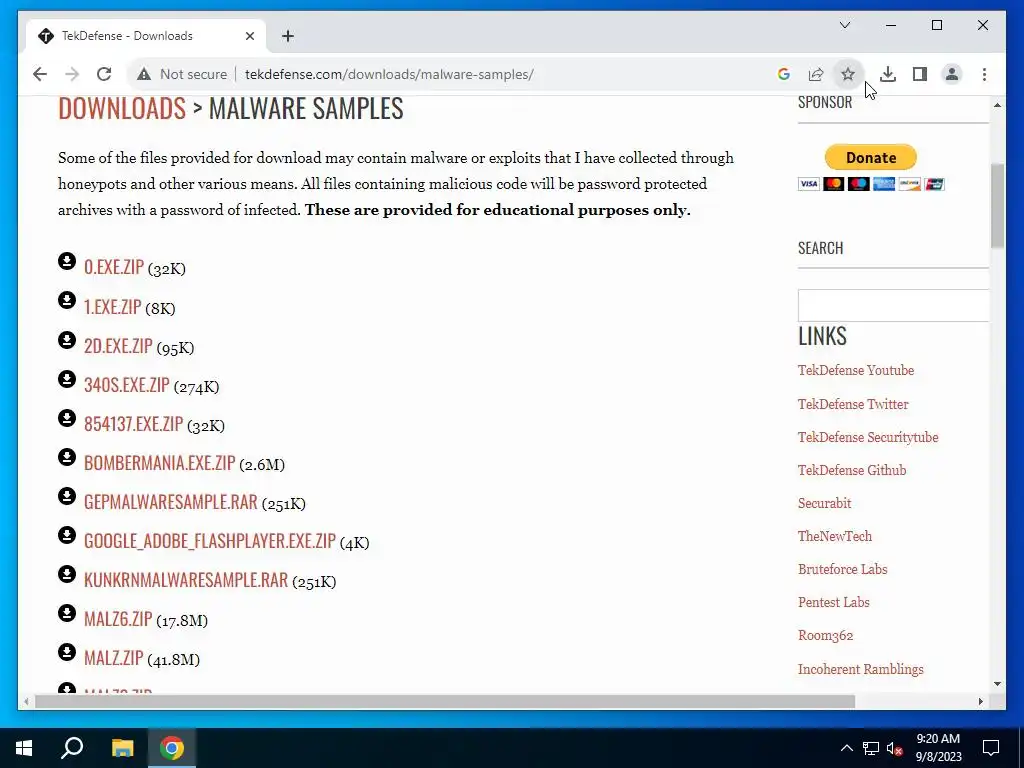Toggle the Chrome side panel icon
Viewport: 1024px width, 768px height.
coord(920,74)
